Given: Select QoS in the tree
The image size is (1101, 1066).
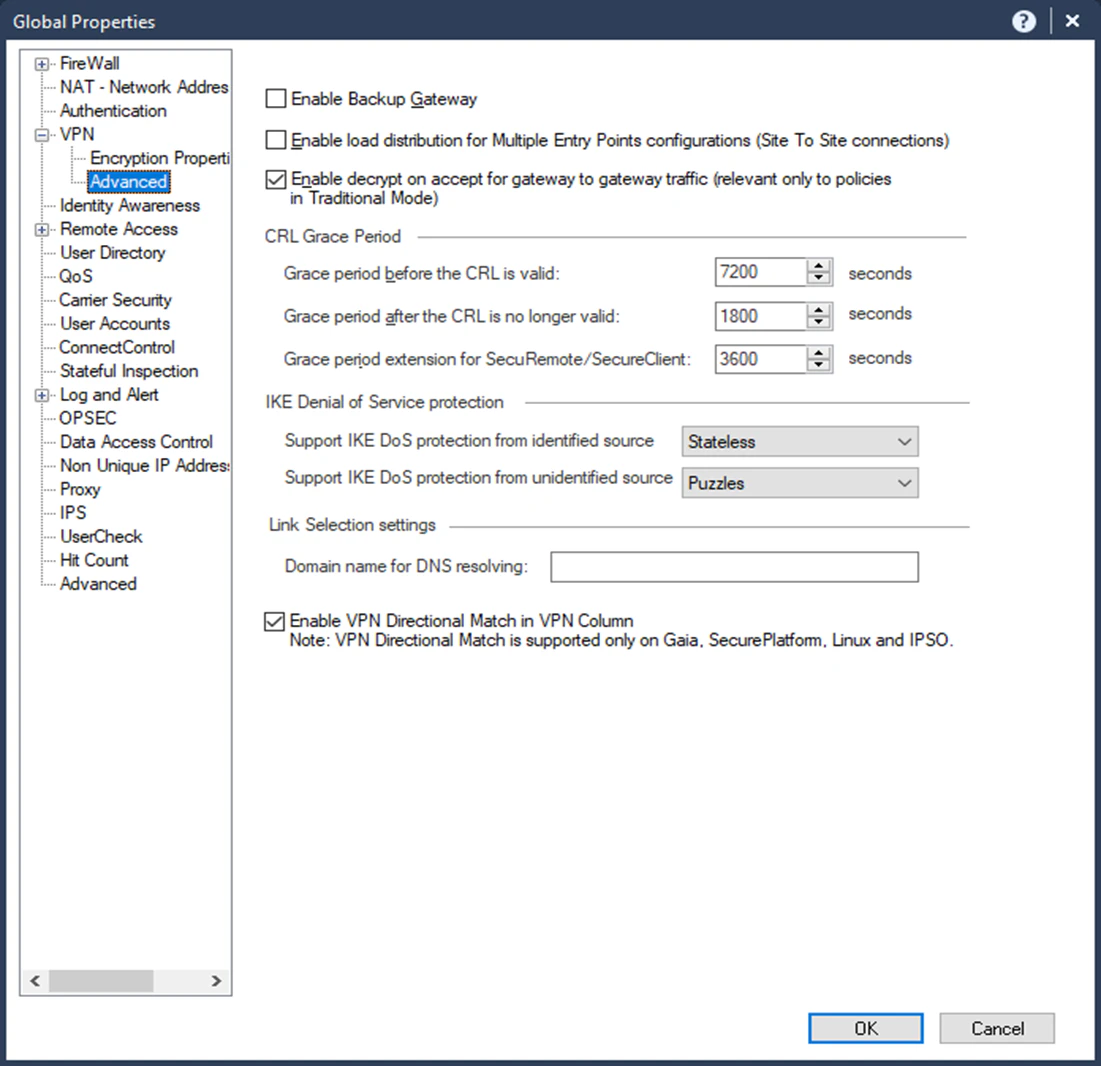Looking at the screenshot, I should pos(76,277).
